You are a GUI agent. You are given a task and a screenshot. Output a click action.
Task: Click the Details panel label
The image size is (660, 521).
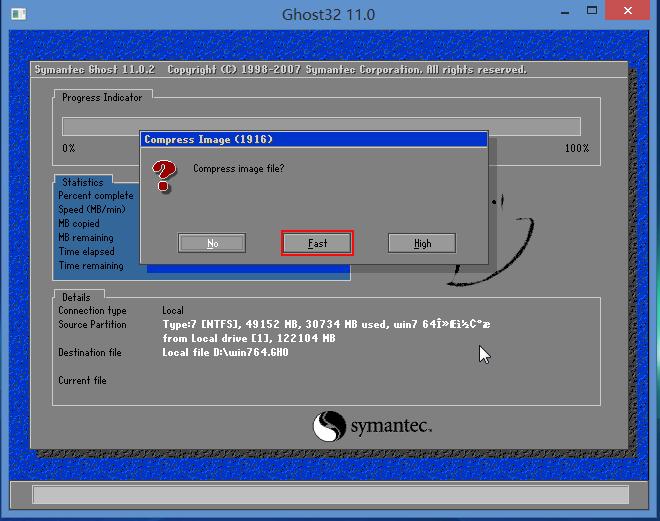[x=76, y=297]
